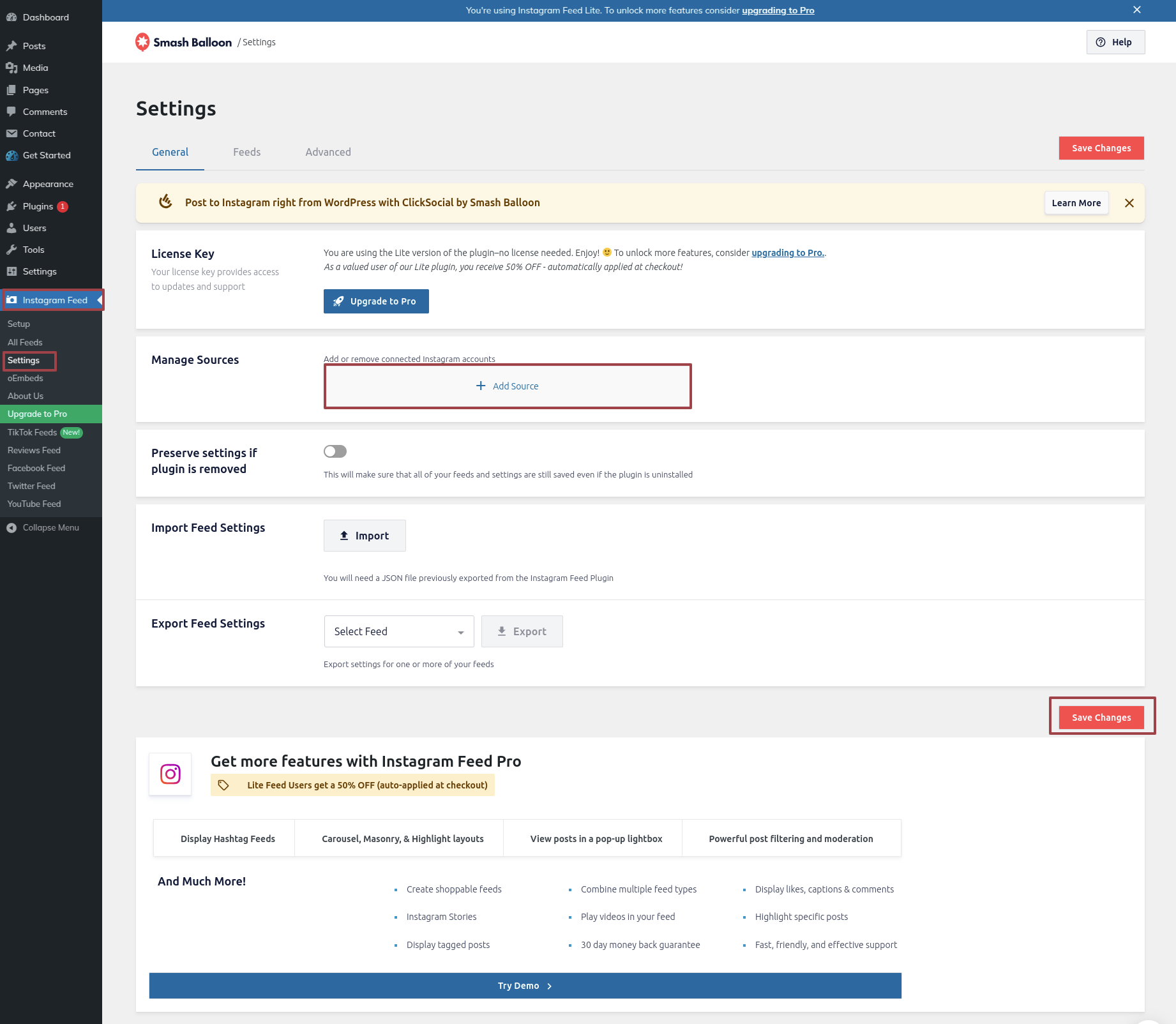Click the Collapse Menu arrow icon
This screenshot has width=1176, height=1024.
coord(11,528)
